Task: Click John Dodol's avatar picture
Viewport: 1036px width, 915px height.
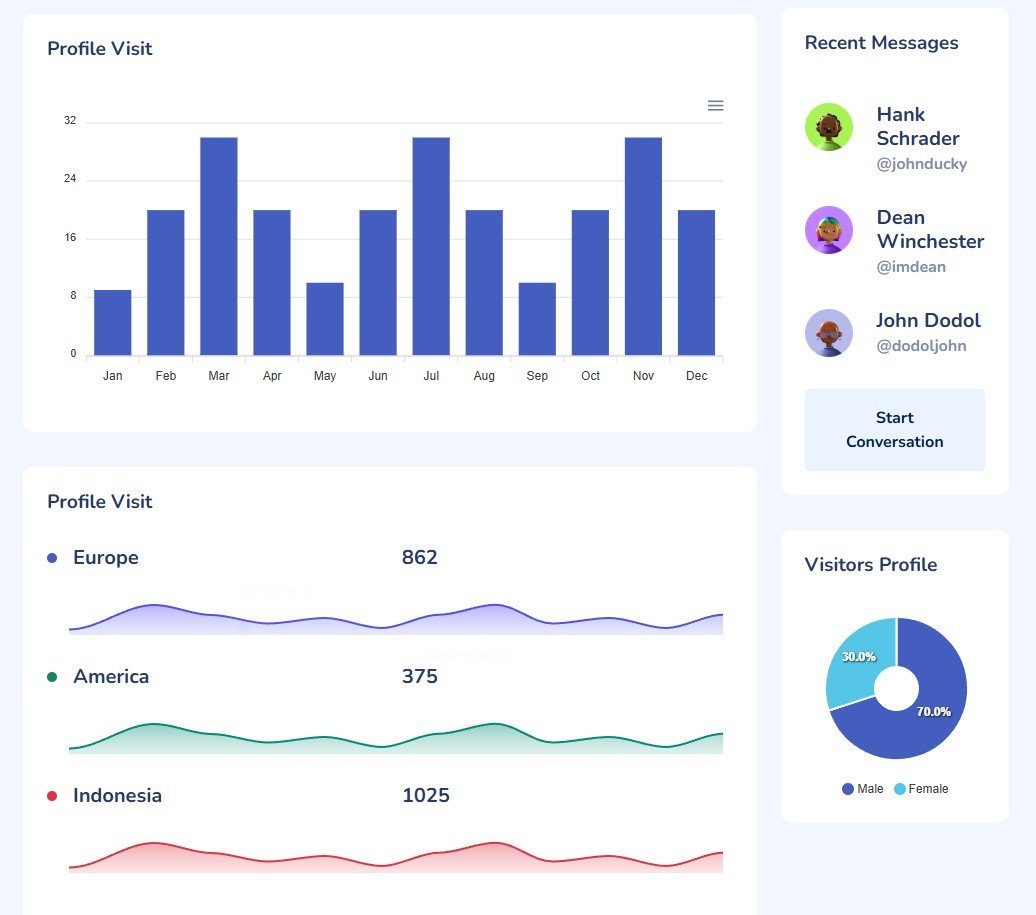Action: tap(828, 333)
